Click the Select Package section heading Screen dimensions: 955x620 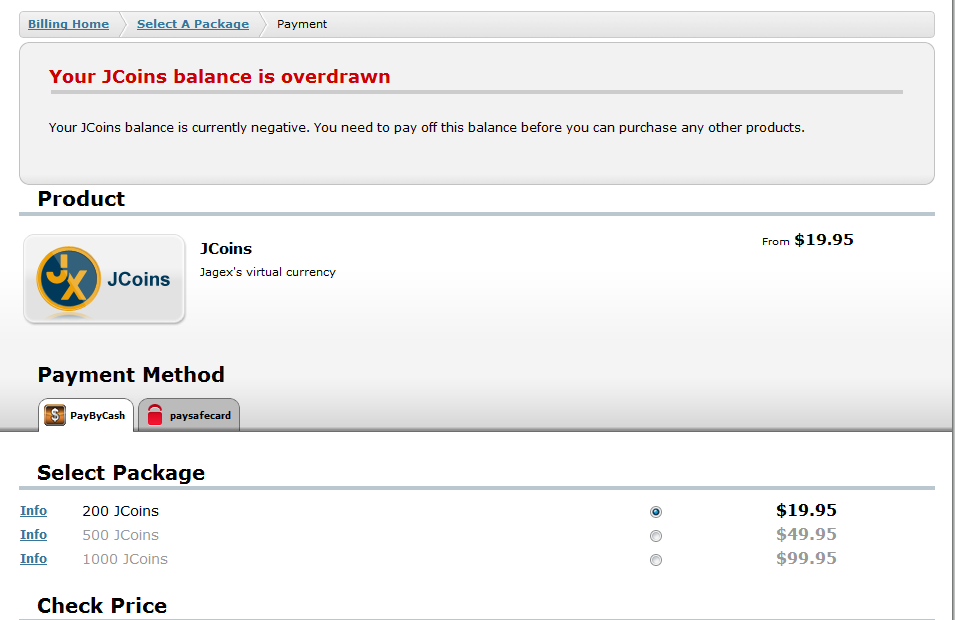tap(121, 473)
